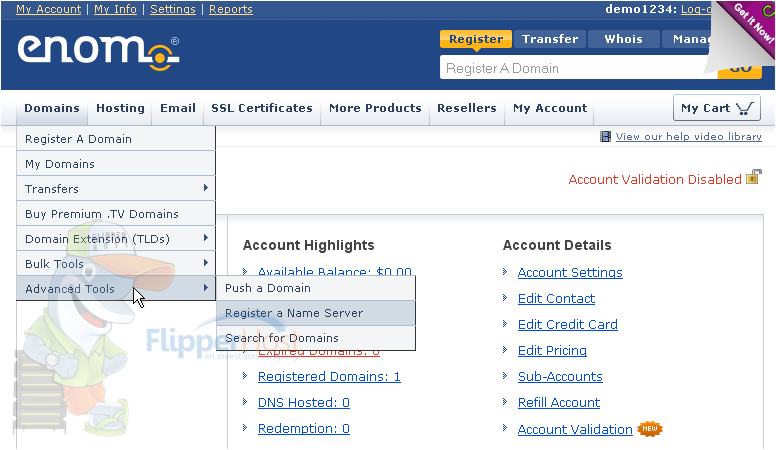Select Register A Domain menu entry

click(x=116, y=139)
